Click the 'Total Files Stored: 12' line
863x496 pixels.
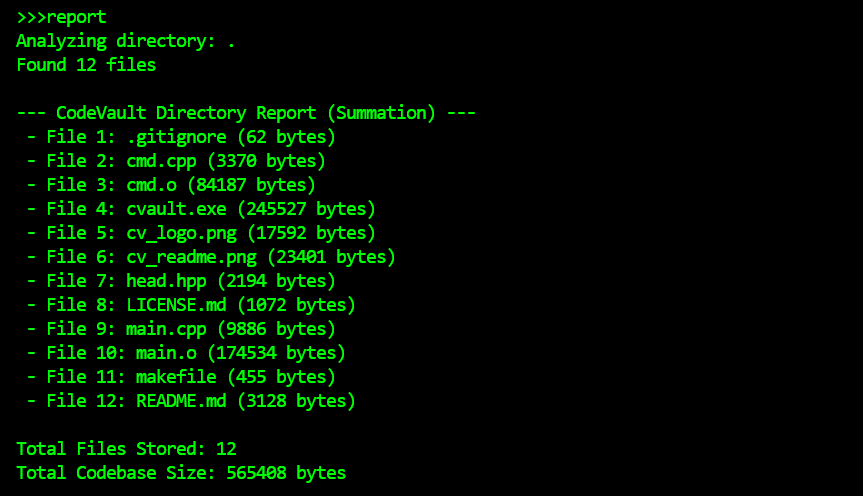[126, 449]
